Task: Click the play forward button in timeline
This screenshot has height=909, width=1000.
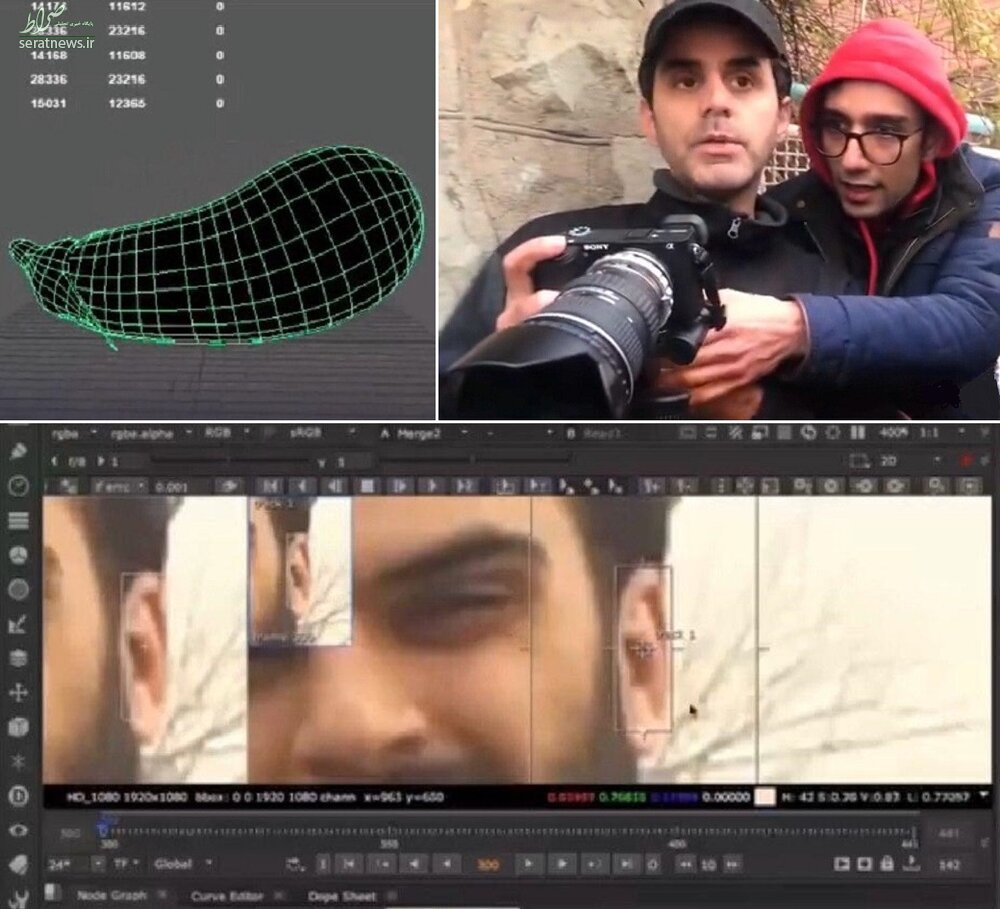Action: click(529, 864)
